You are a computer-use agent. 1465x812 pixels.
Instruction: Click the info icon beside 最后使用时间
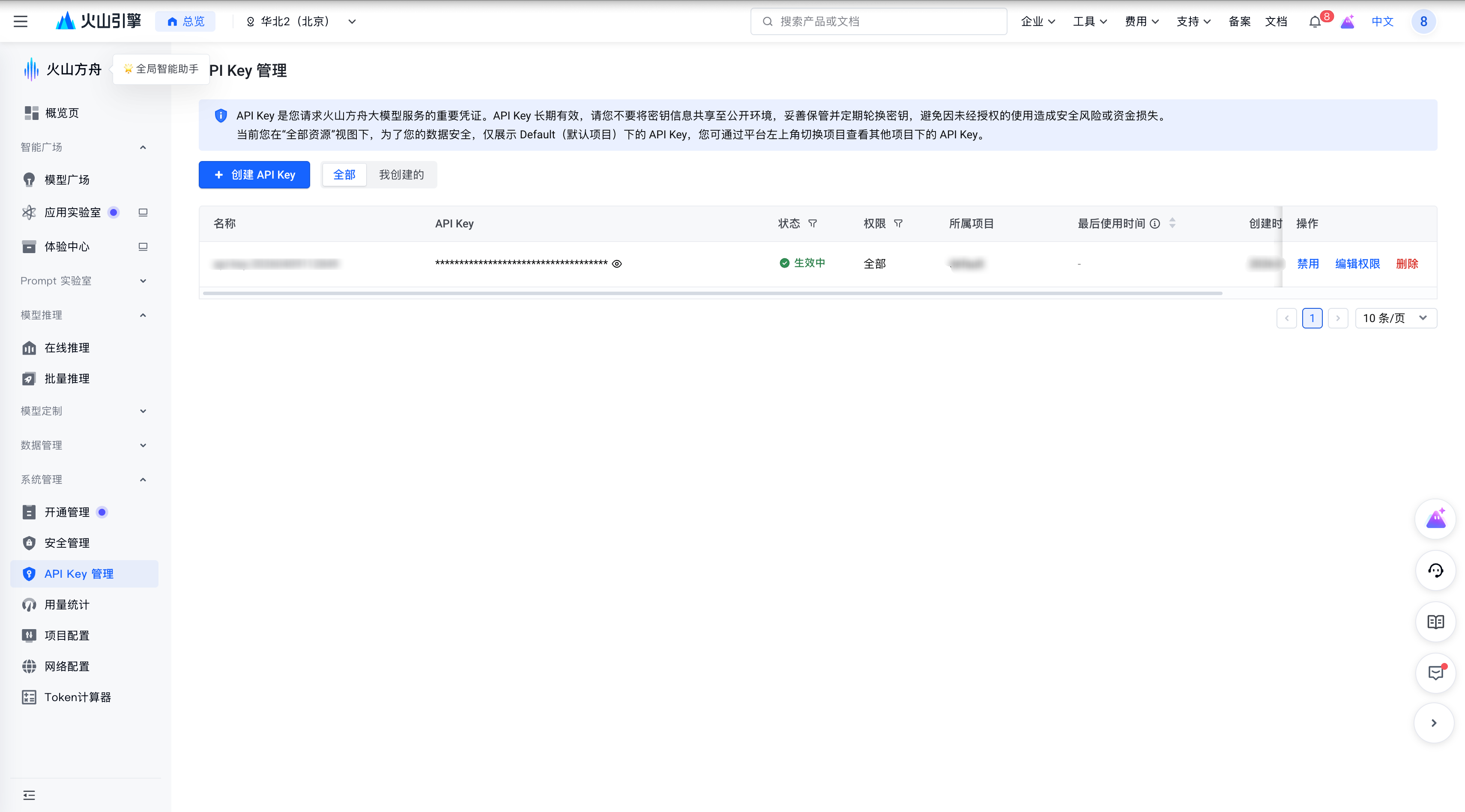coord(1154,224)
